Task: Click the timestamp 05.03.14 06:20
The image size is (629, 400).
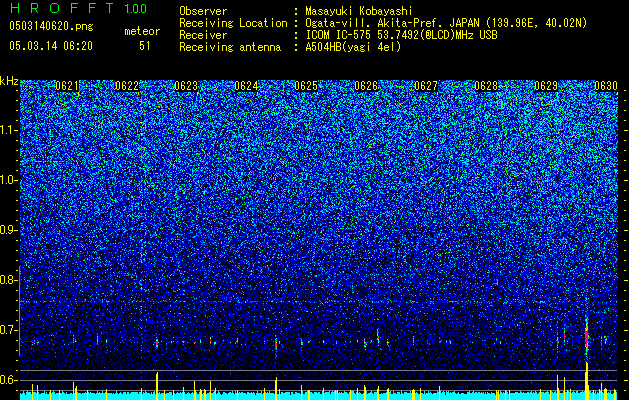Action: (x=51, y=46)
